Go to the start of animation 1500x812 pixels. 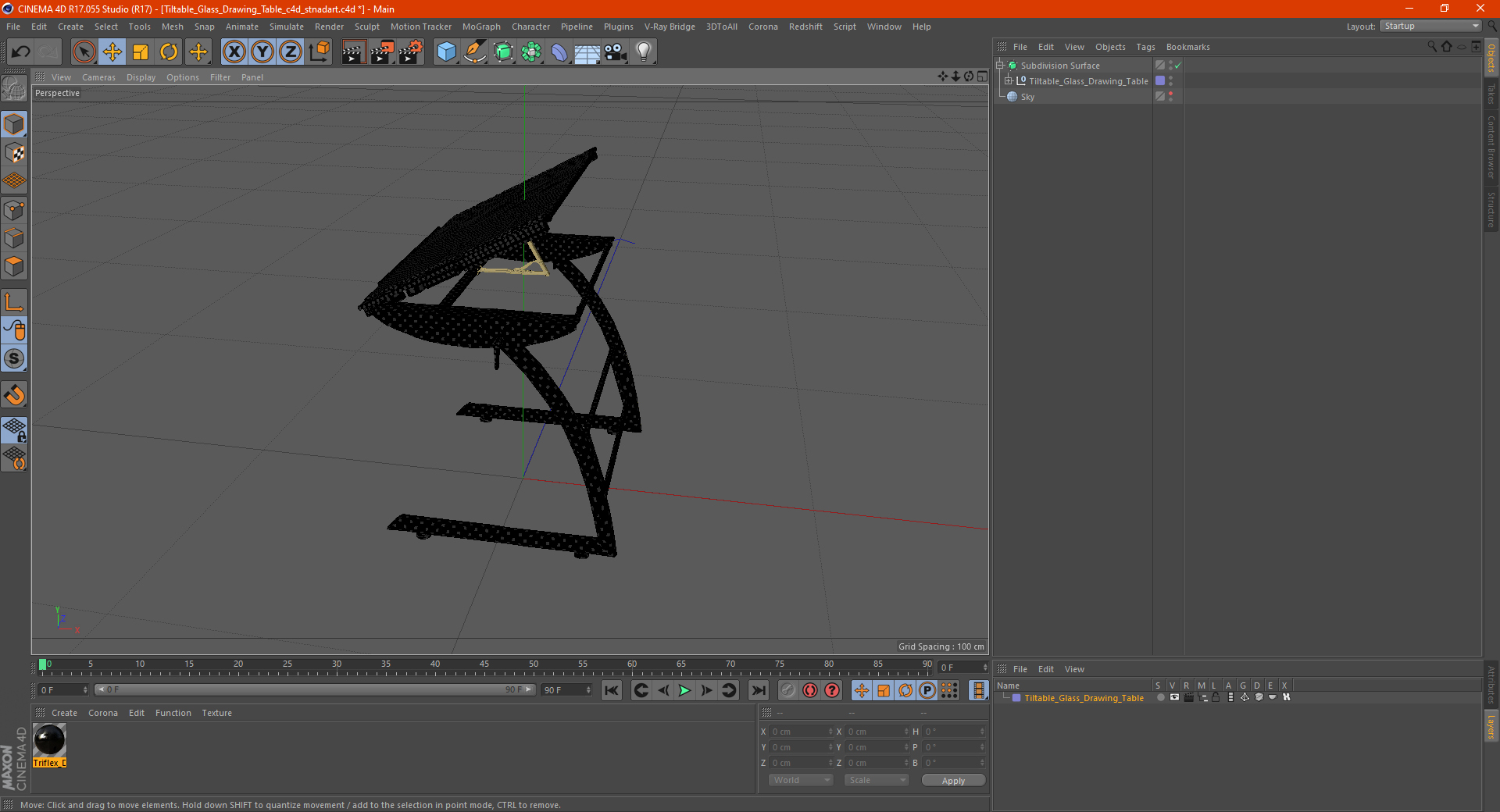tap(612, 690)
